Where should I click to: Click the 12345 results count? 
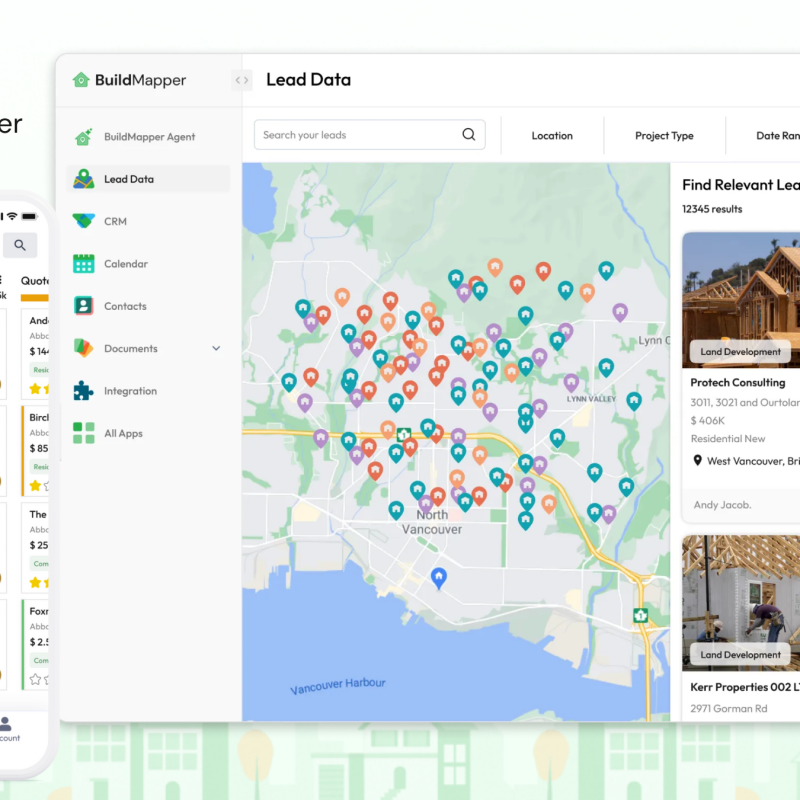tap(712, 209)
